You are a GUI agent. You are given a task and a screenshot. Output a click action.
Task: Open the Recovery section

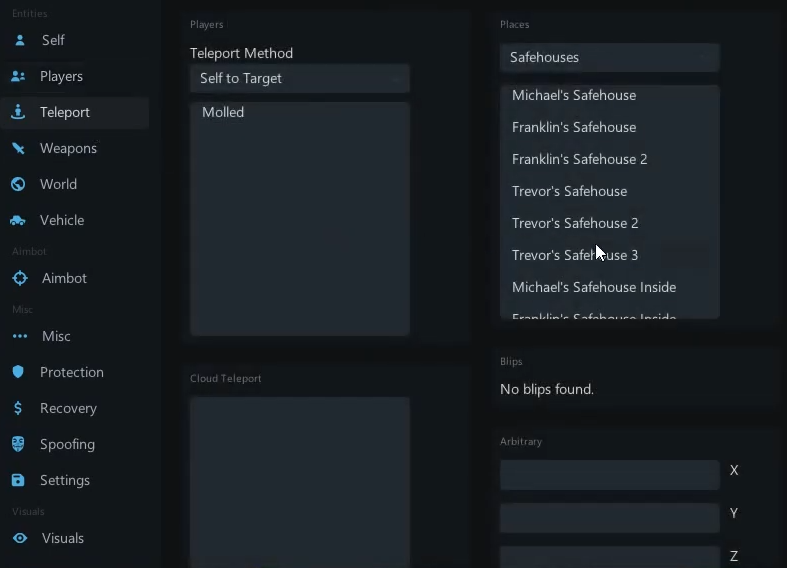(x=68, y=408)
